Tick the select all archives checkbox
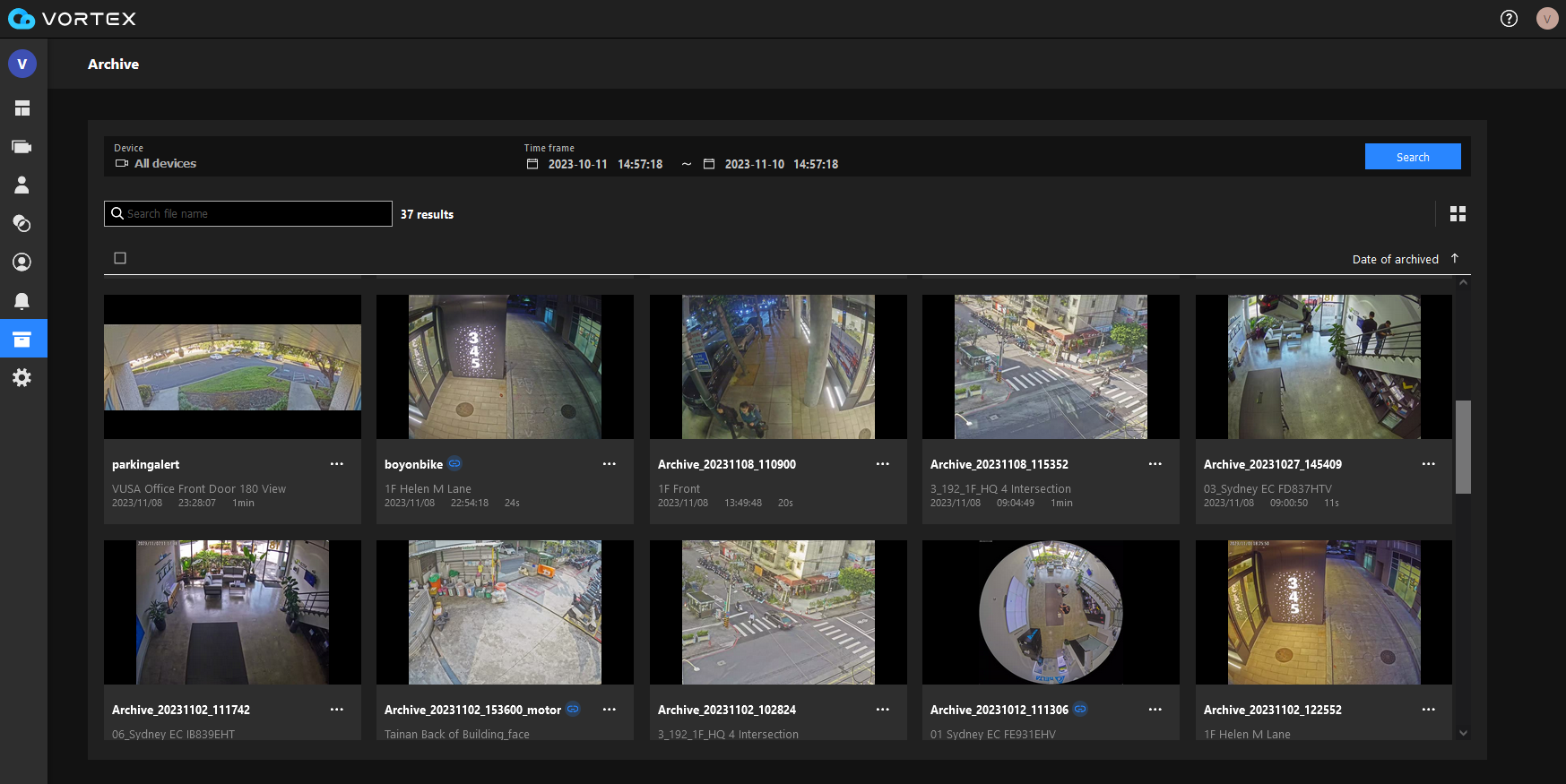1566x784 pixels. (120, 259)
